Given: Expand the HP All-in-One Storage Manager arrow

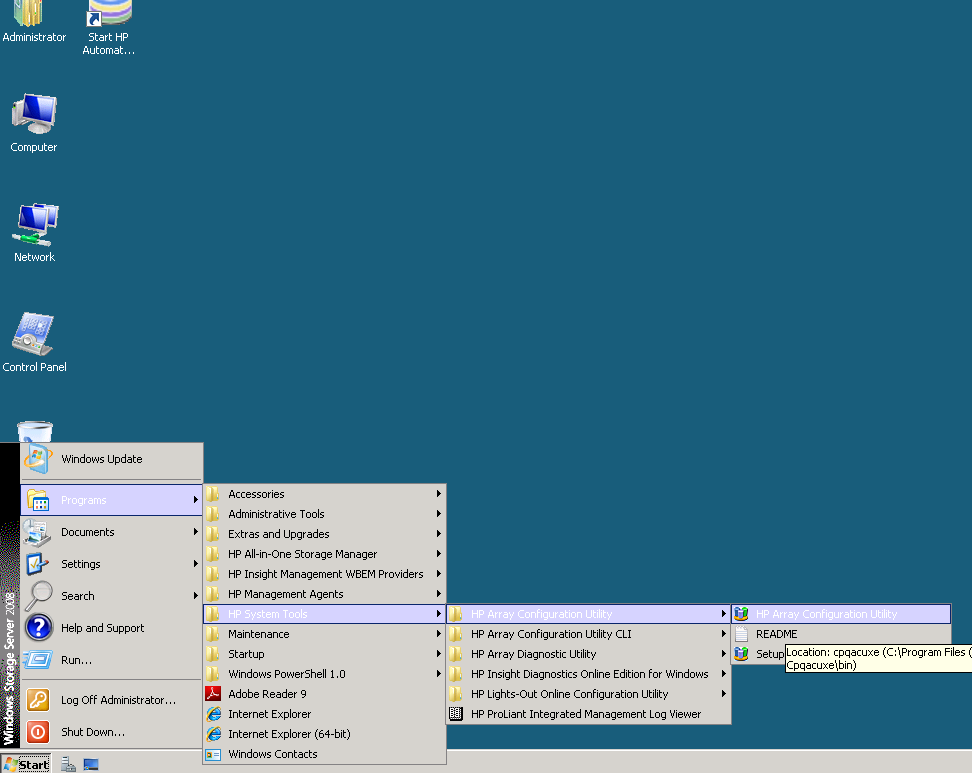Looking at the screenshot, I should [438, 554].
